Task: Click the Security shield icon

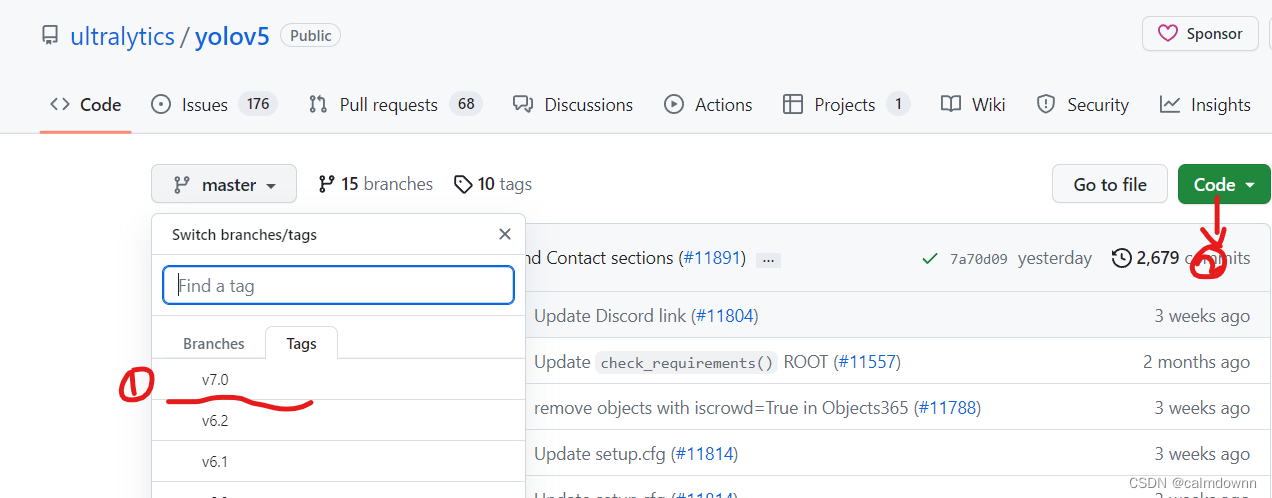Action: coord(1046,104)
